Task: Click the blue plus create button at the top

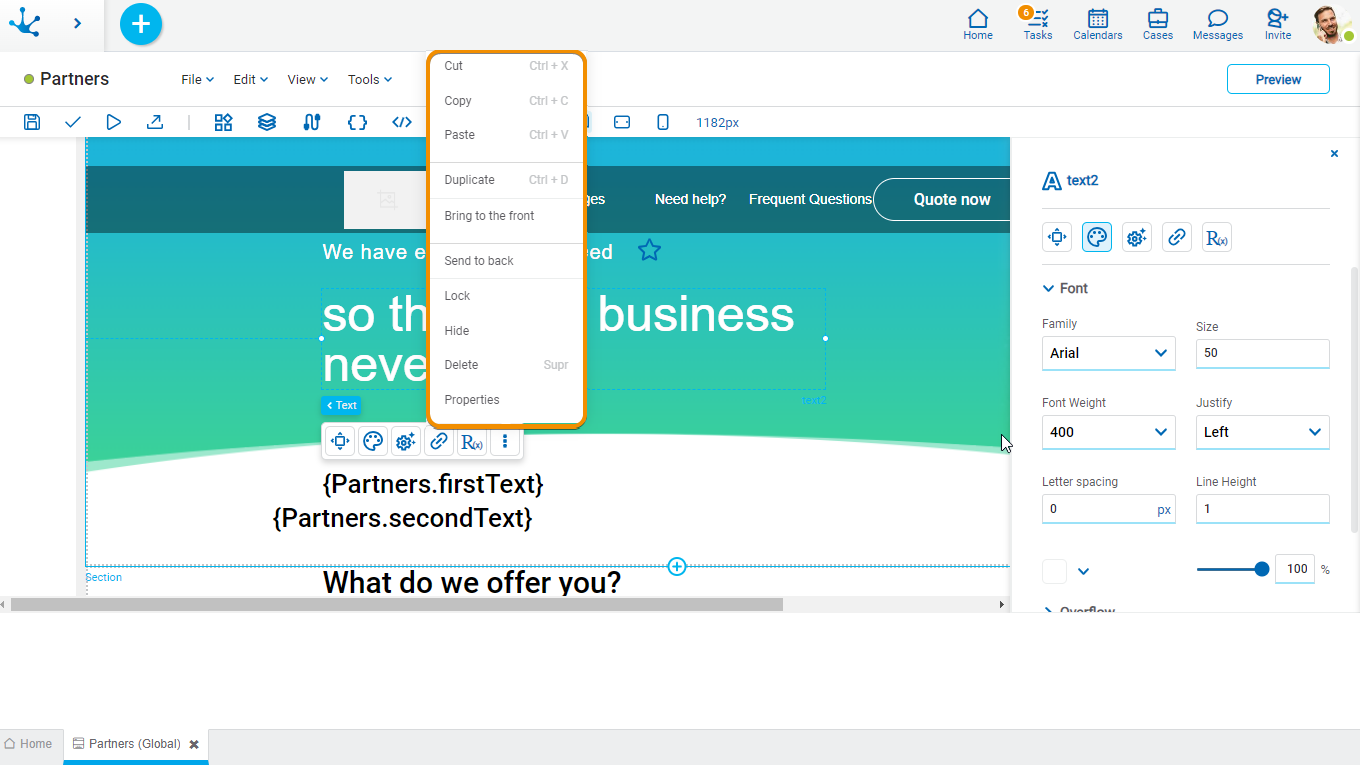Action: click(141, 24)
